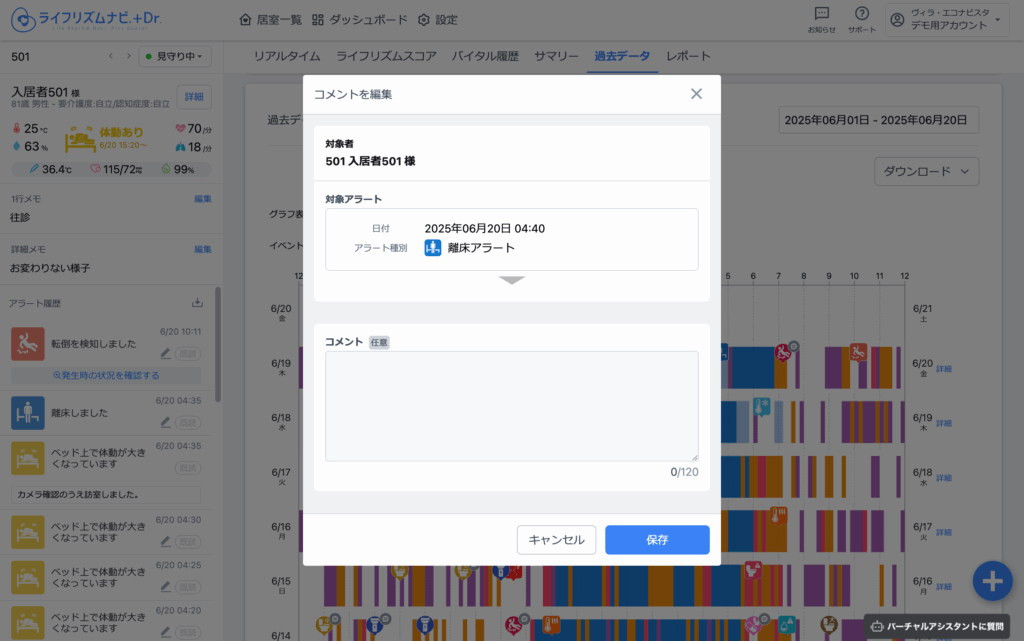Switch to the リアルタイム tab
Screen dimensions: 1024x641
[287, 56]
